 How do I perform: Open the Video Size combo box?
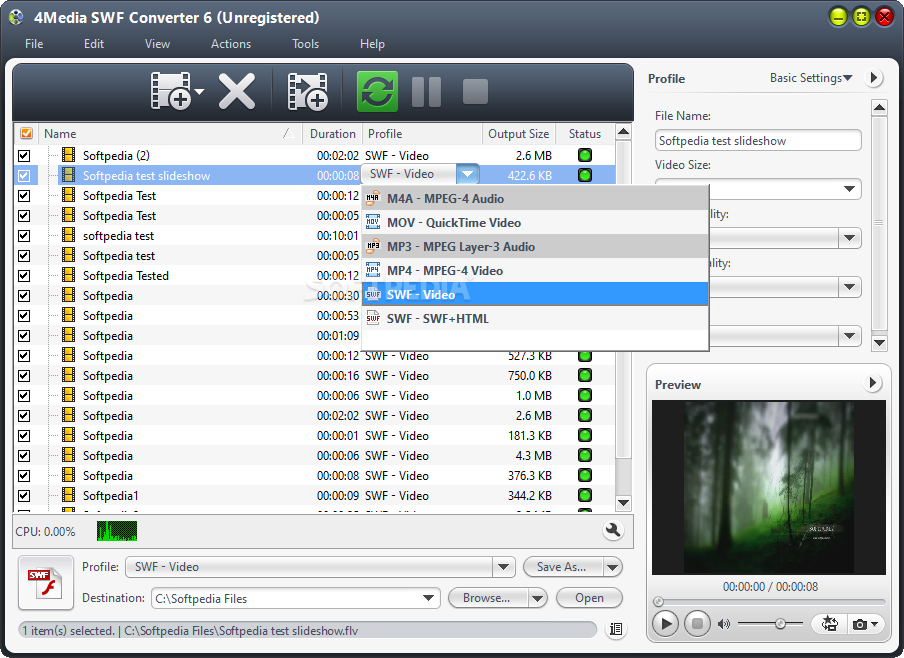[x=758, y=189]
